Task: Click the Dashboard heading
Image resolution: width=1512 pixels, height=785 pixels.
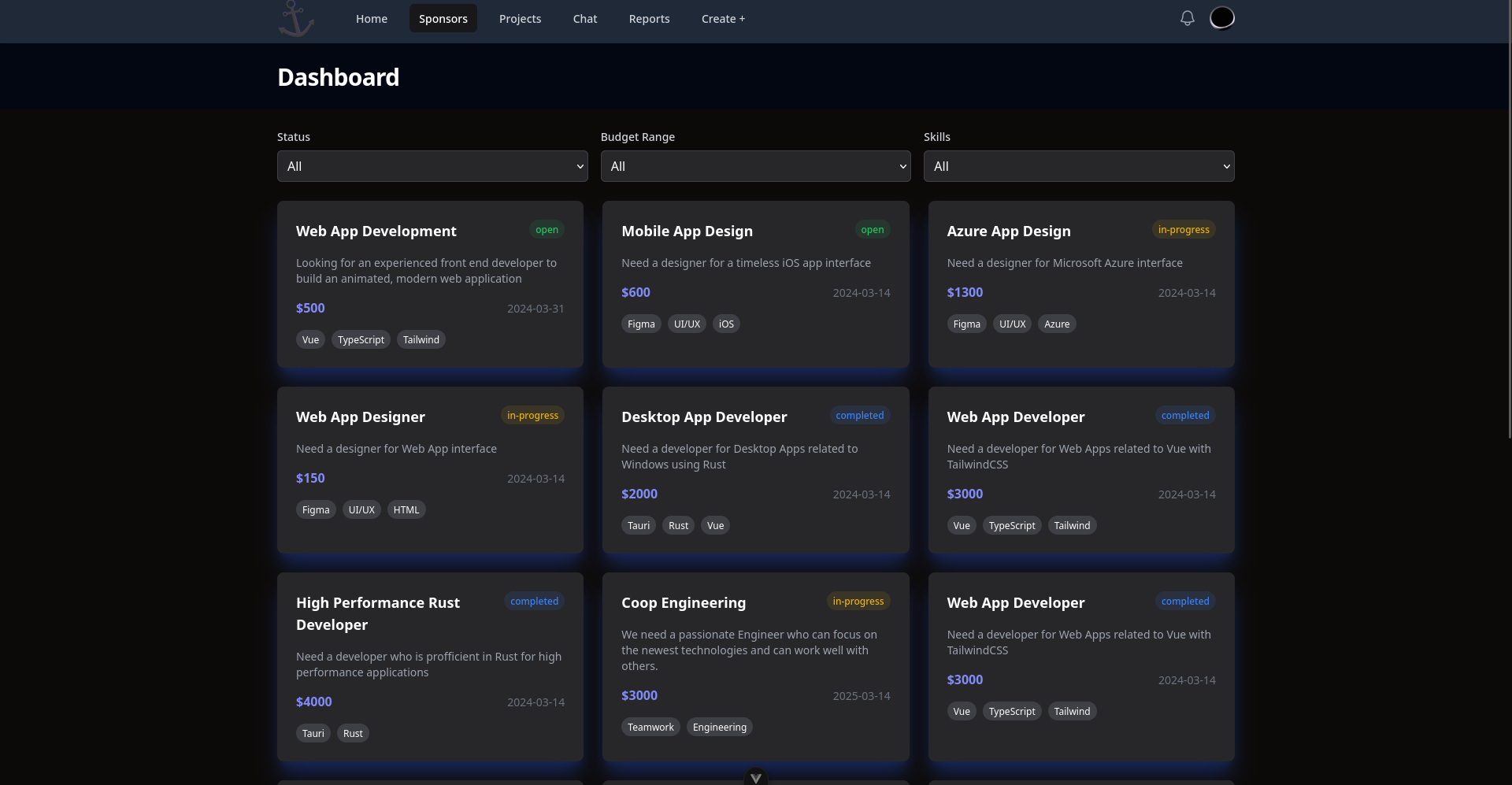Action: 339,77
